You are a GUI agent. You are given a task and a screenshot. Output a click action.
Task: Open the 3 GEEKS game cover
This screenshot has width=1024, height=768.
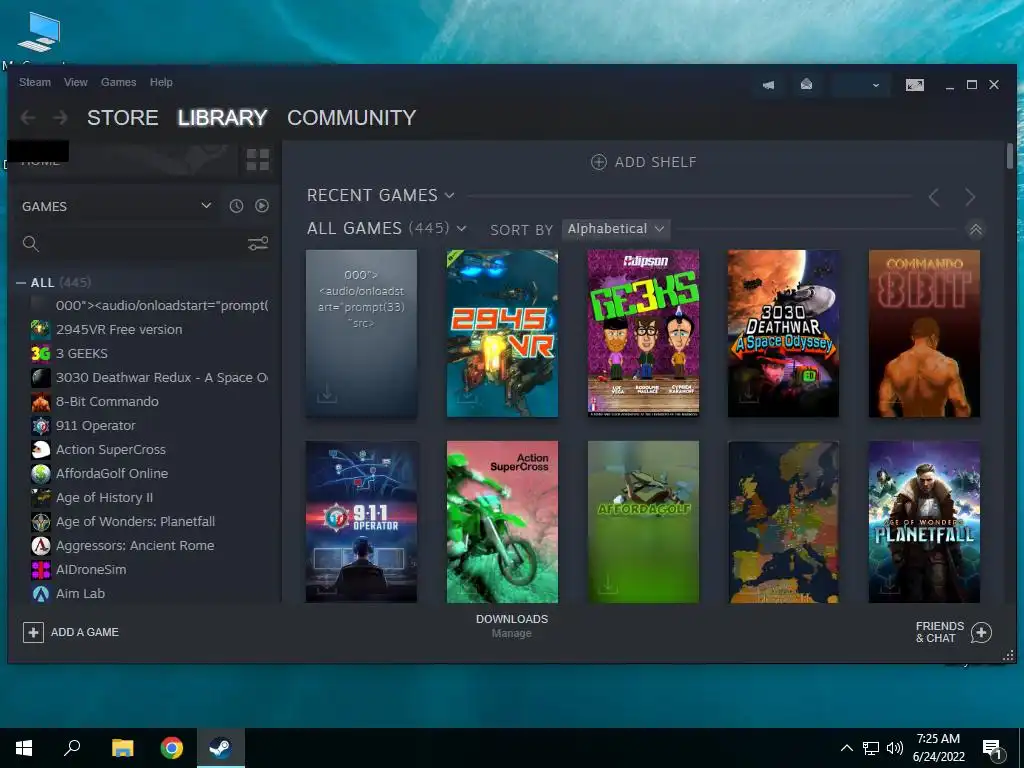pos(643,333)
